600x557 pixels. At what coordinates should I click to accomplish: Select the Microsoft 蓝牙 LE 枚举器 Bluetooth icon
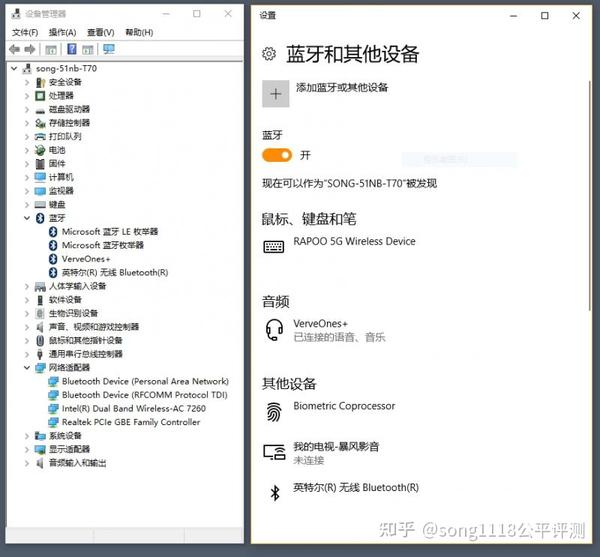(53, 232)
